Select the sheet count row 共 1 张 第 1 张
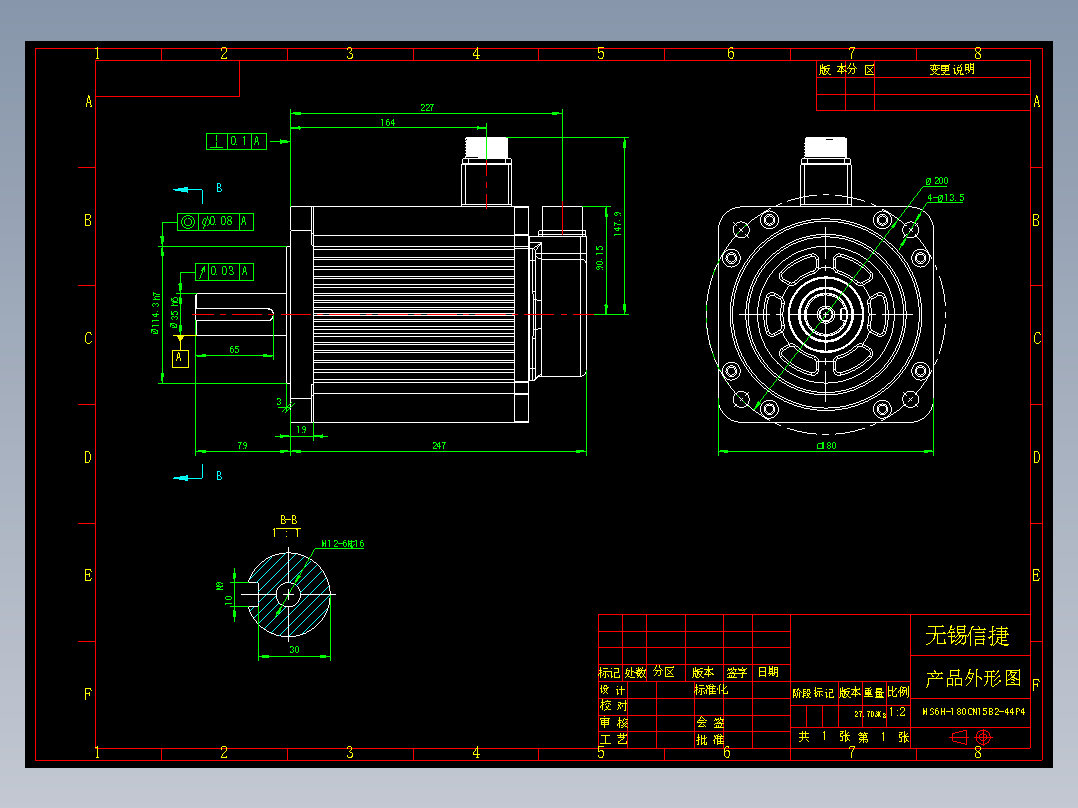 (x=853, y=737)
